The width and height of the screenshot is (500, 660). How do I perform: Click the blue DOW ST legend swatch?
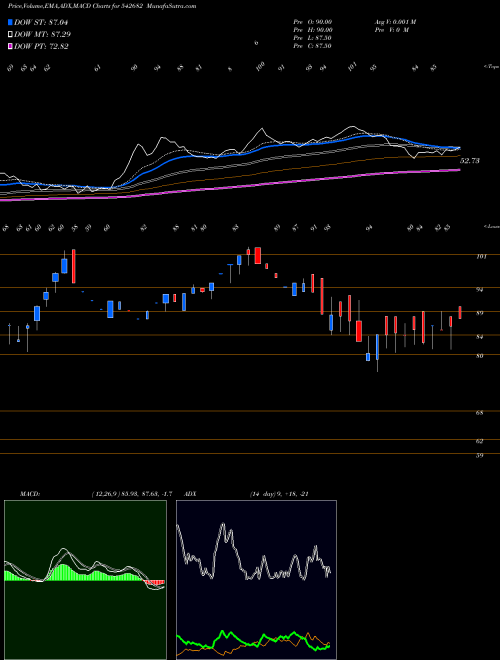click(11, 22)
